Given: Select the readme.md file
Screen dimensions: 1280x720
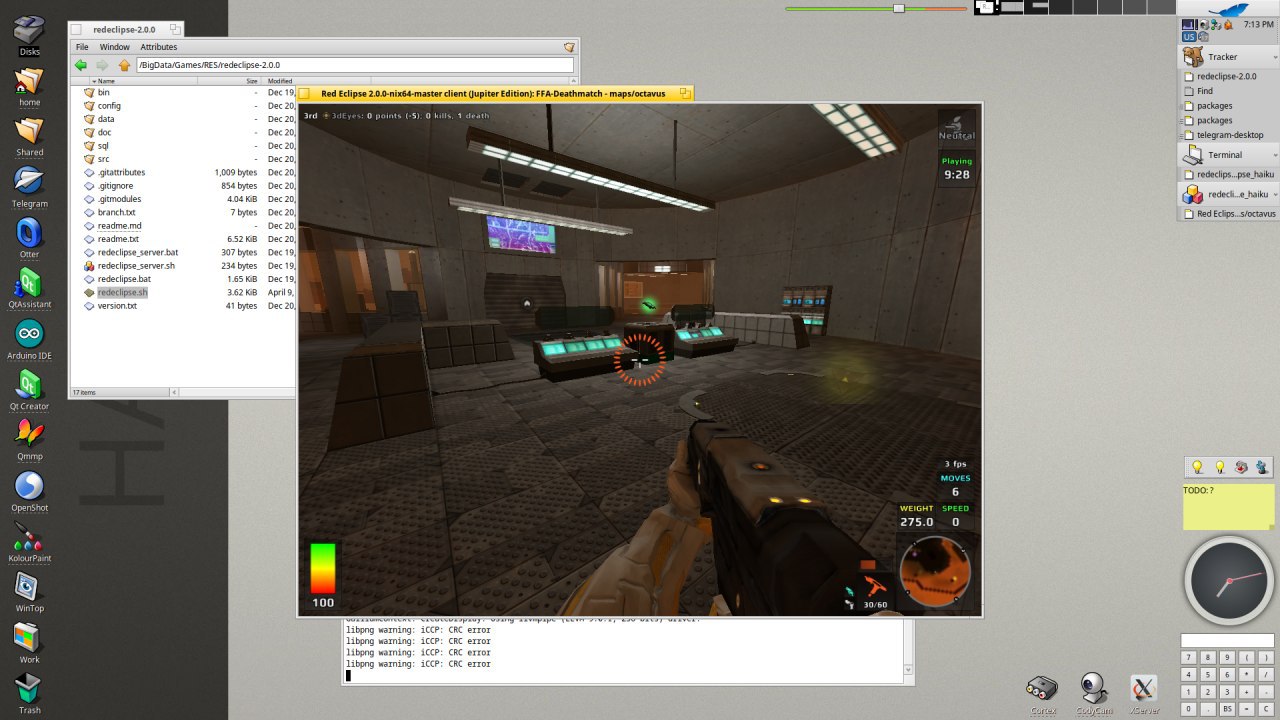Looking at the screenshot, I should (x=119, y=226).
